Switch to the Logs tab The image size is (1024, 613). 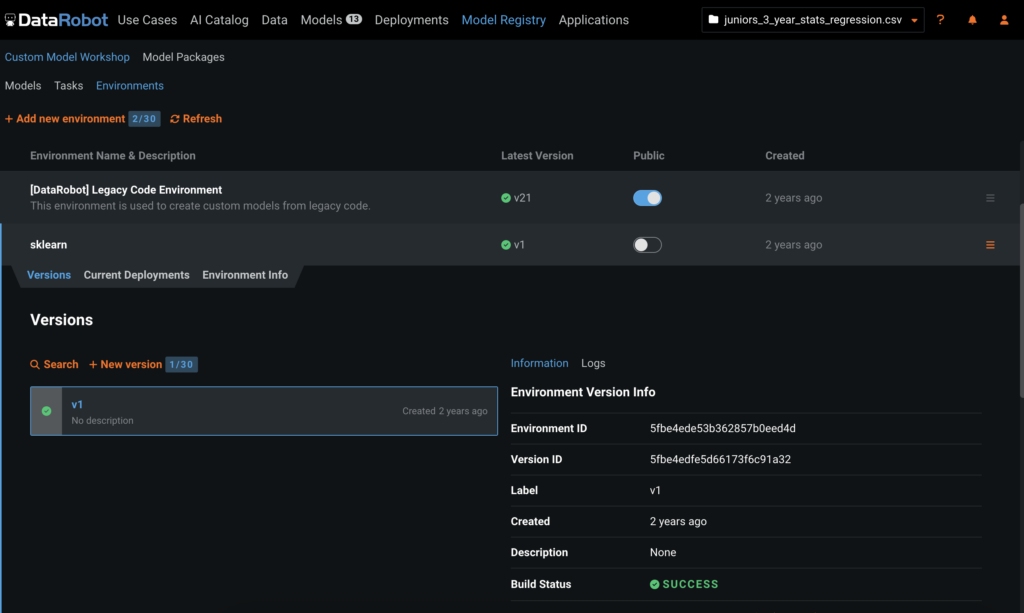click(x=593, y=363)
